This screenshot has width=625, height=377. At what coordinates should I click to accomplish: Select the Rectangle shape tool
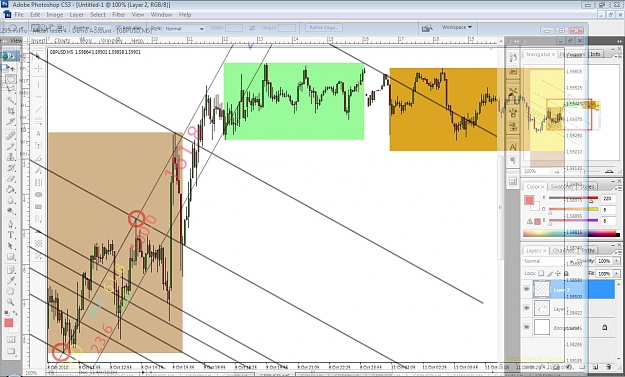pos(10,257)
